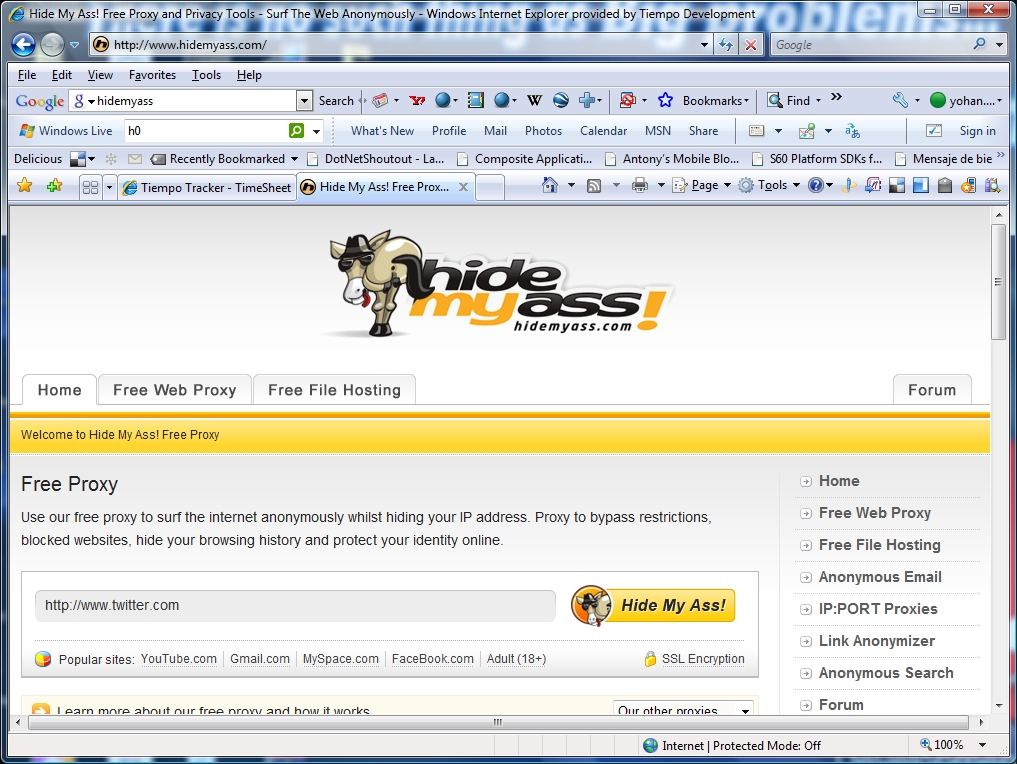This screenshot has height=764, width=1017.
Task: Open the Free File Hosting page tab
Action: coord(334,390)
